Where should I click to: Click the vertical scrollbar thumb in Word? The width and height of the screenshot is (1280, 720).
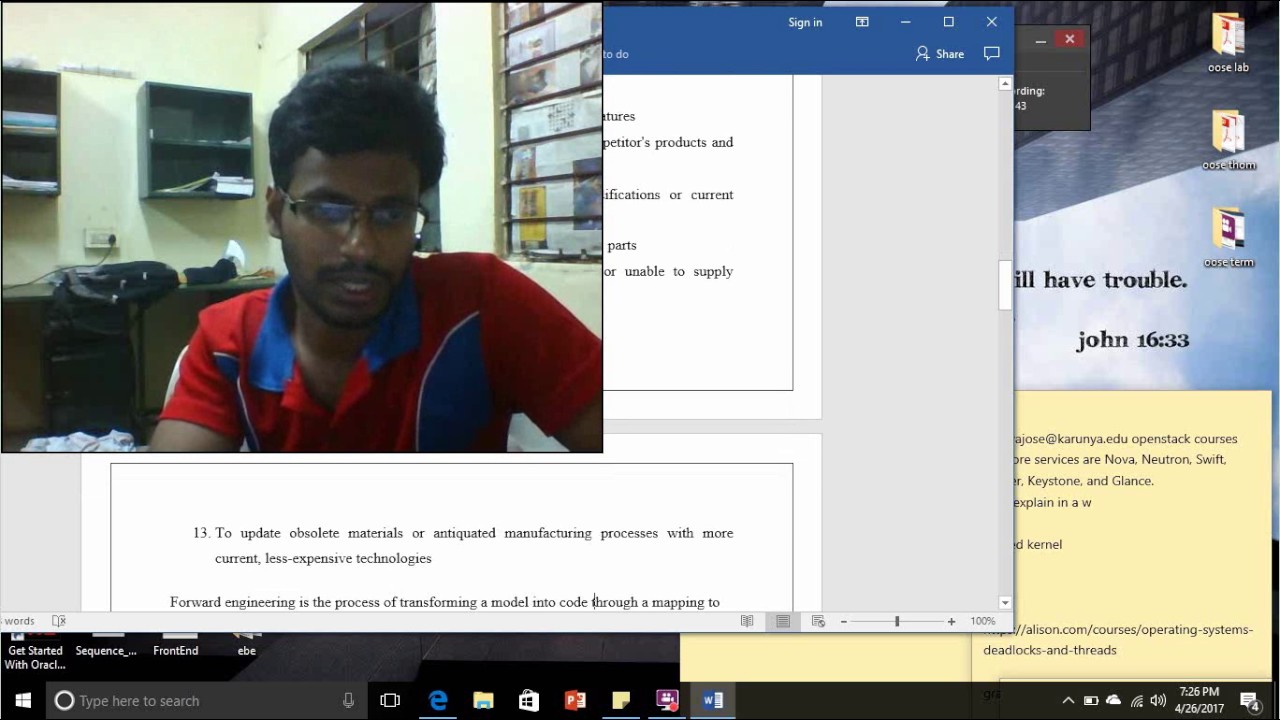click(1005, 286)
